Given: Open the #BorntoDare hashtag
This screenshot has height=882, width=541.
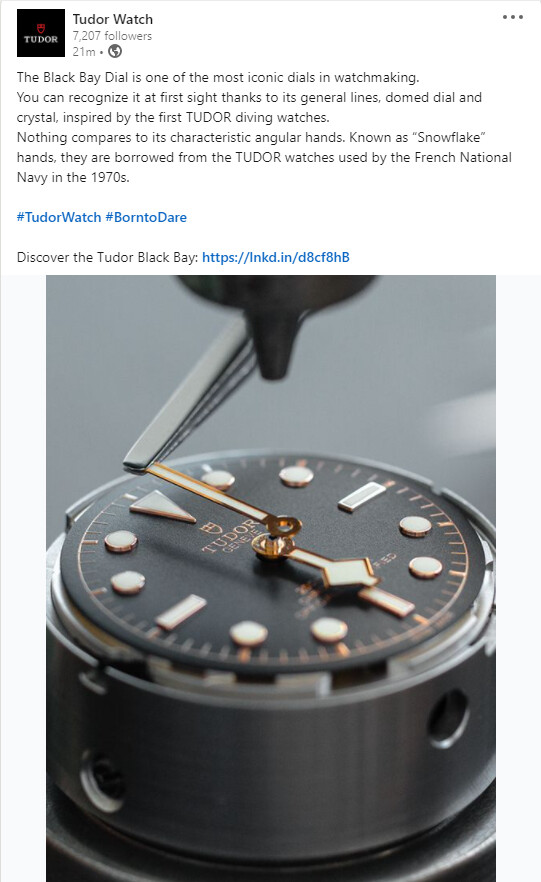Looking at the screenshot, I should pyautogui.click(x=146, y=217).
